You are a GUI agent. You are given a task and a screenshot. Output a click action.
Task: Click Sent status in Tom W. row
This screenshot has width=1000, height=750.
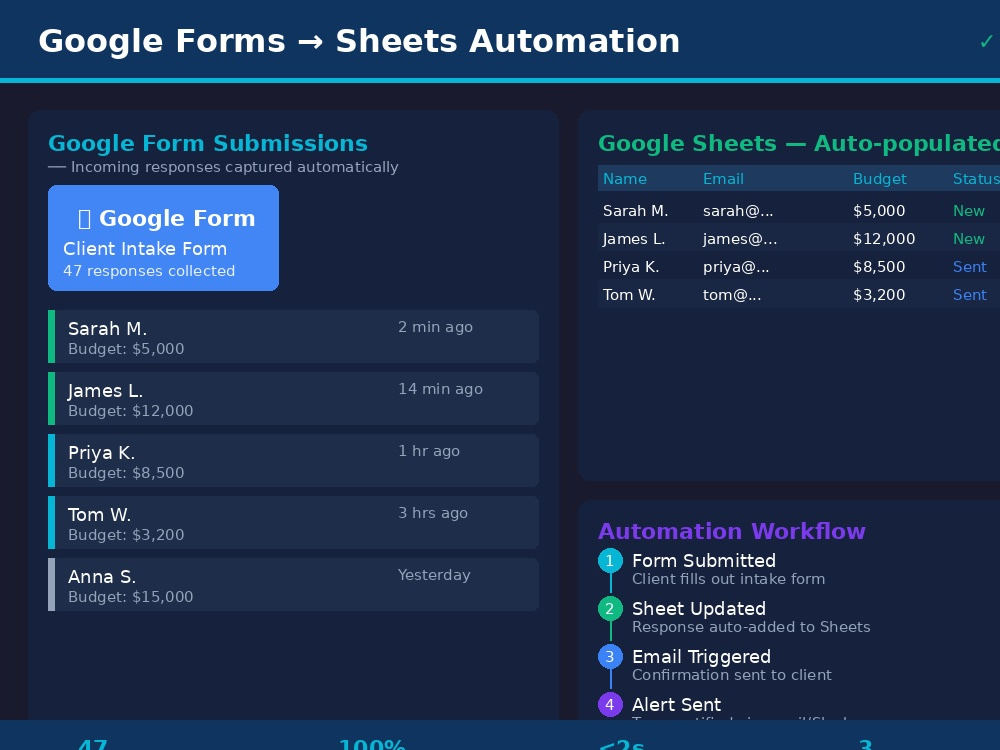click(x=969, y=295)
